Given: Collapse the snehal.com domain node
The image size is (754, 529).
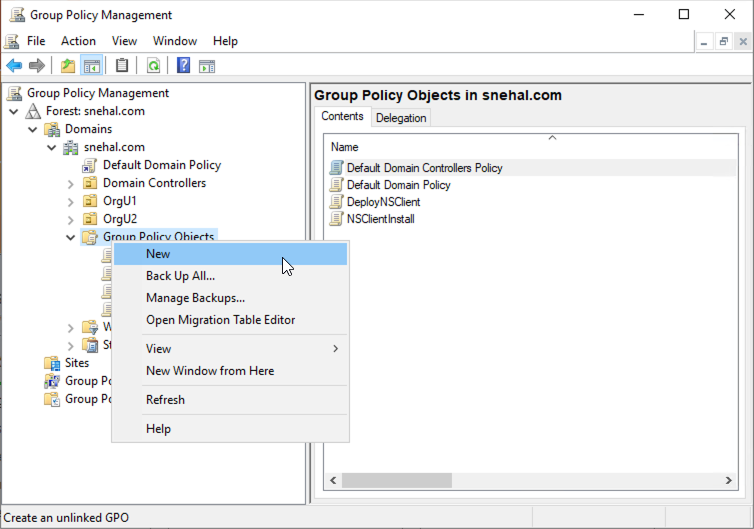Looking at the screenshot, I should point(51,148).
